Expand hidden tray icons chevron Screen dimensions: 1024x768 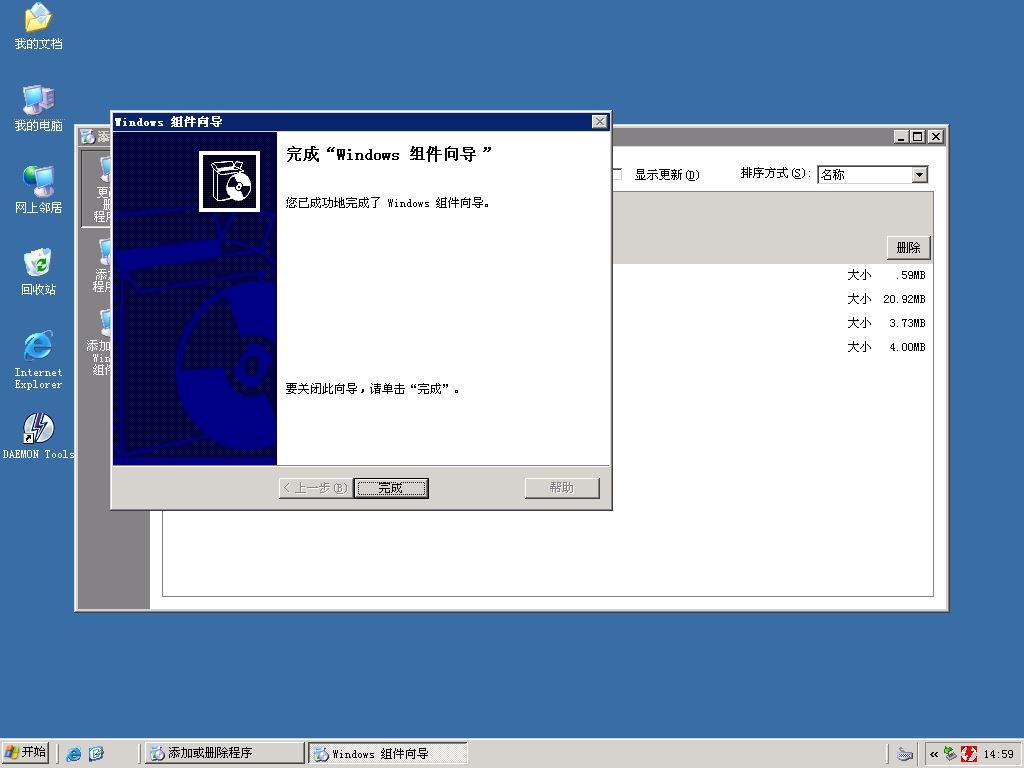(934, 754)
